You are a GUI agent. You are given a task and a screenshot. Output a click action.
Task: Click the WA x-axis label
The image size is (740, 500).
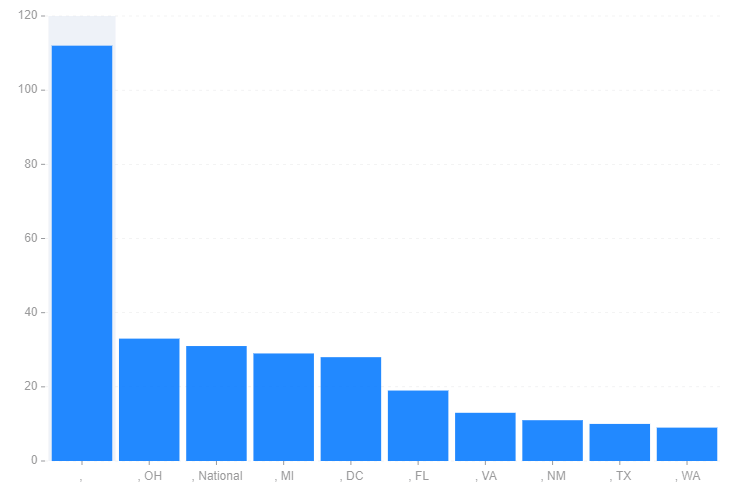[x=688, y=476]
